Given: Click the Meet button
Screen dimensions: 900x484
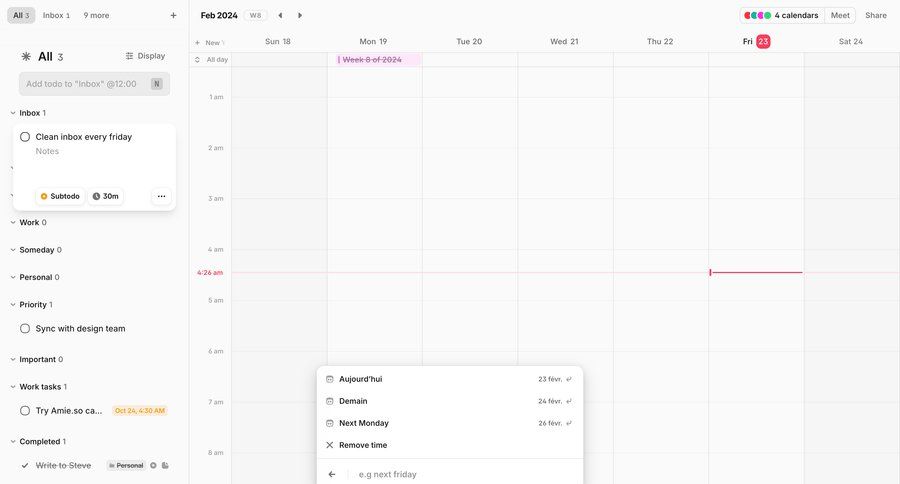Looking at the screenshot, I should coord(840,16).
